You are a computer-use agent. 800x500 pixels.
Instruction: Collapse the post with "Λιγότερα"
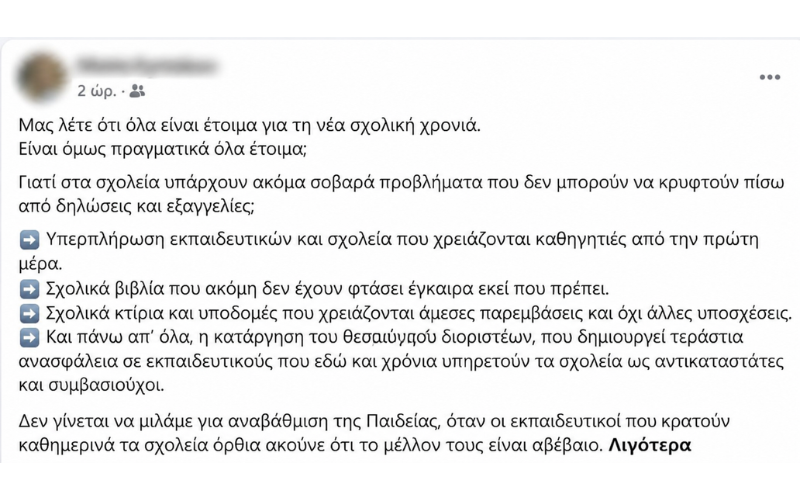point(650,445)
